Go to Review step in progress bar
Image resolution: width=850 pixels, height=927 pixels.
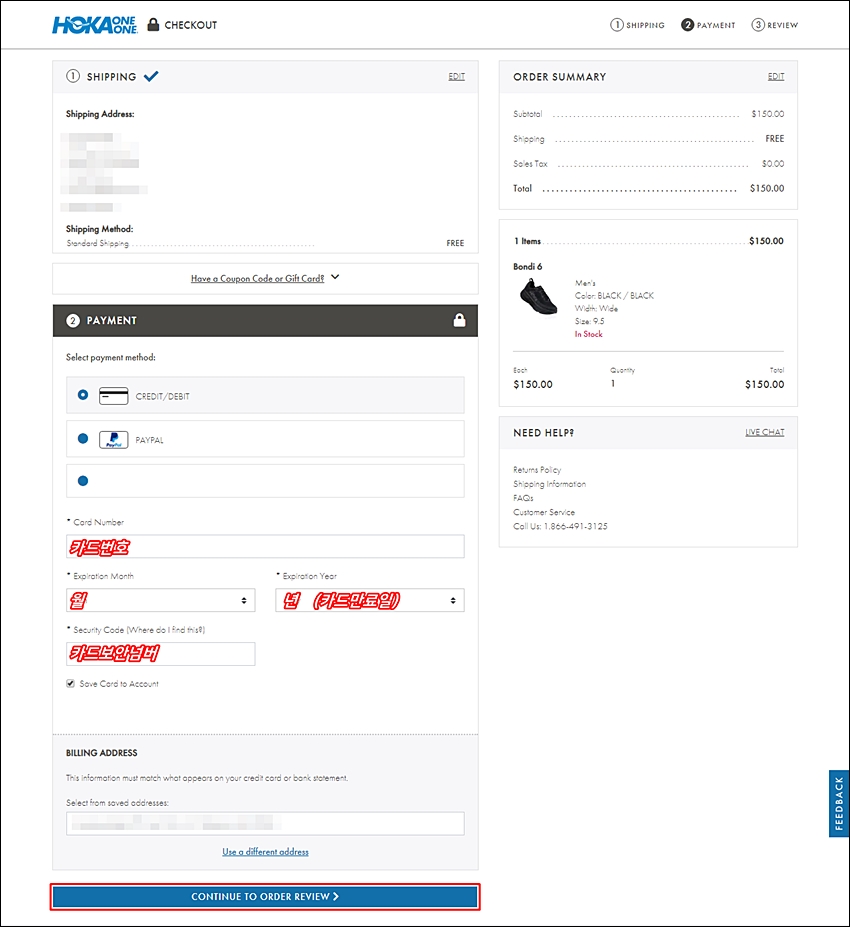(x=775, y=25)
